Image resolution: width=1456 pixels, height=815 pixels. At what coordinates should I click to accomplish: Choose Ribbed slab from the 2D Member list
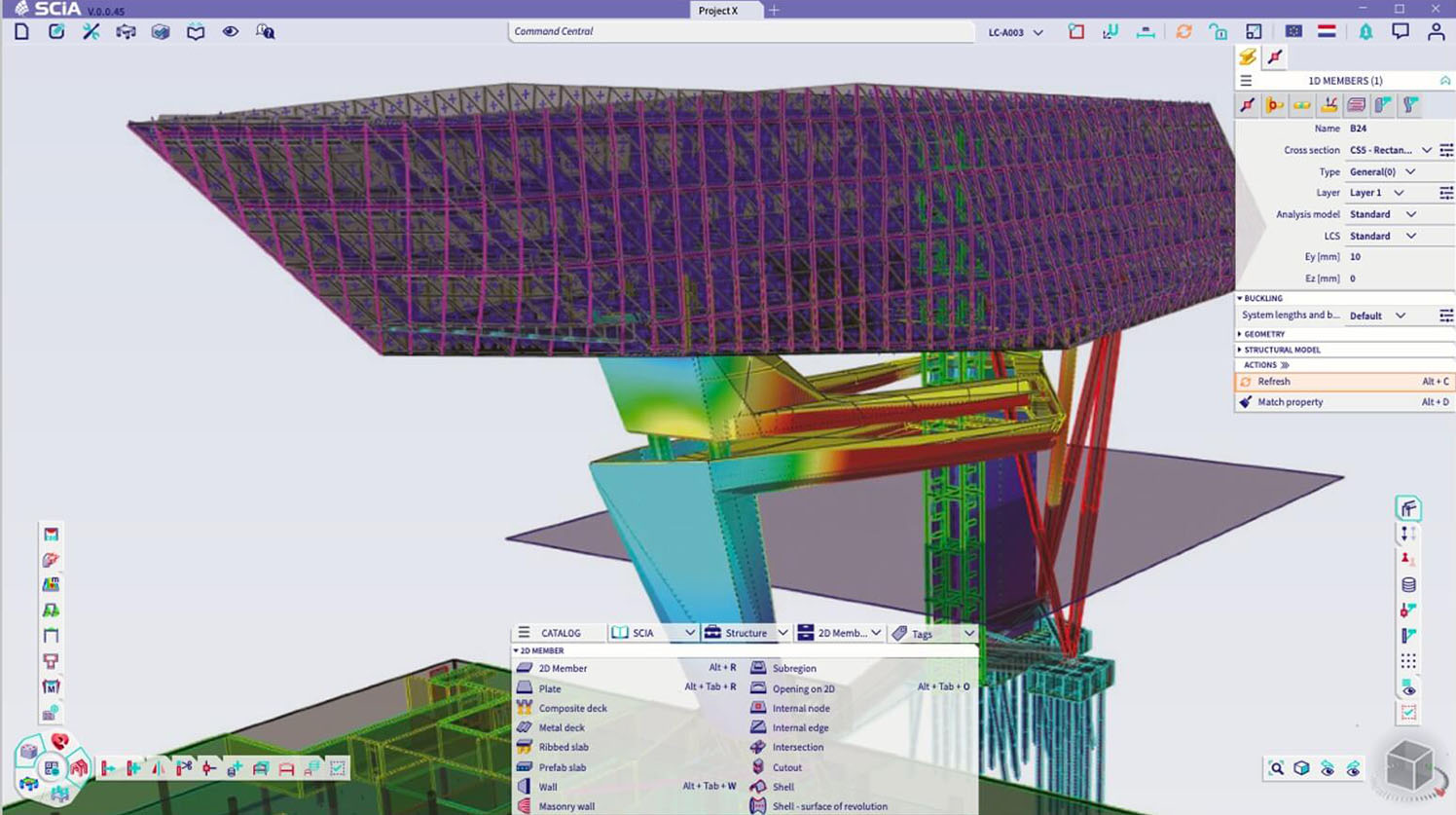point(563,747)
